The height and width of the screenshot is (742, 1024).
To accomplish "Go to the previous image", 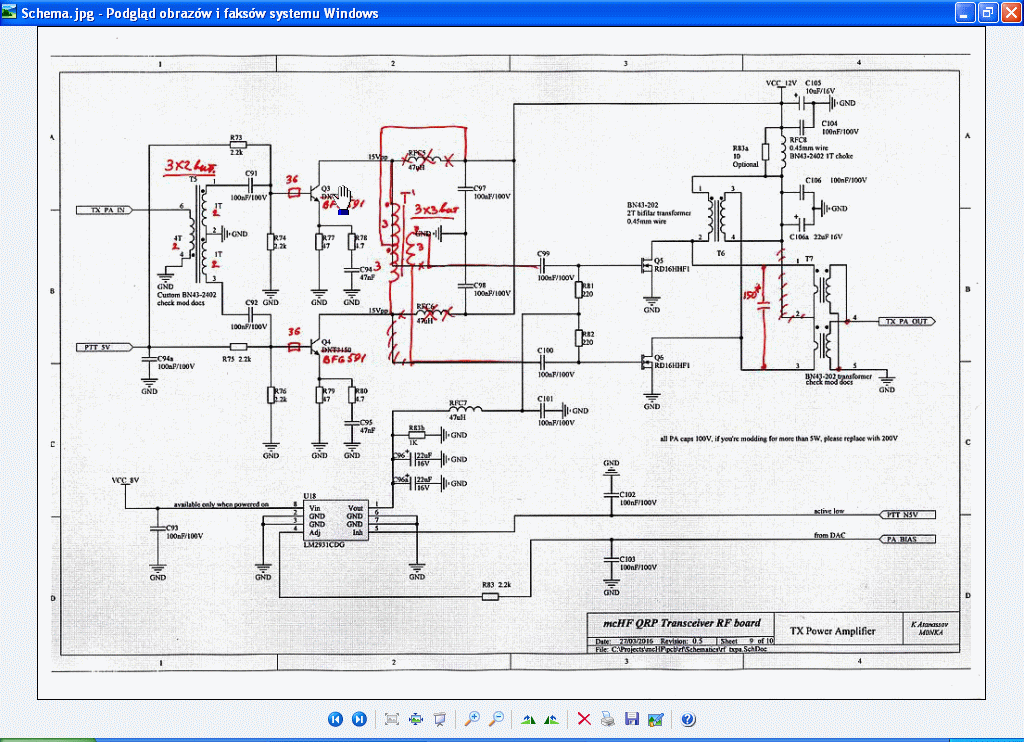I will tap(336, 719).
